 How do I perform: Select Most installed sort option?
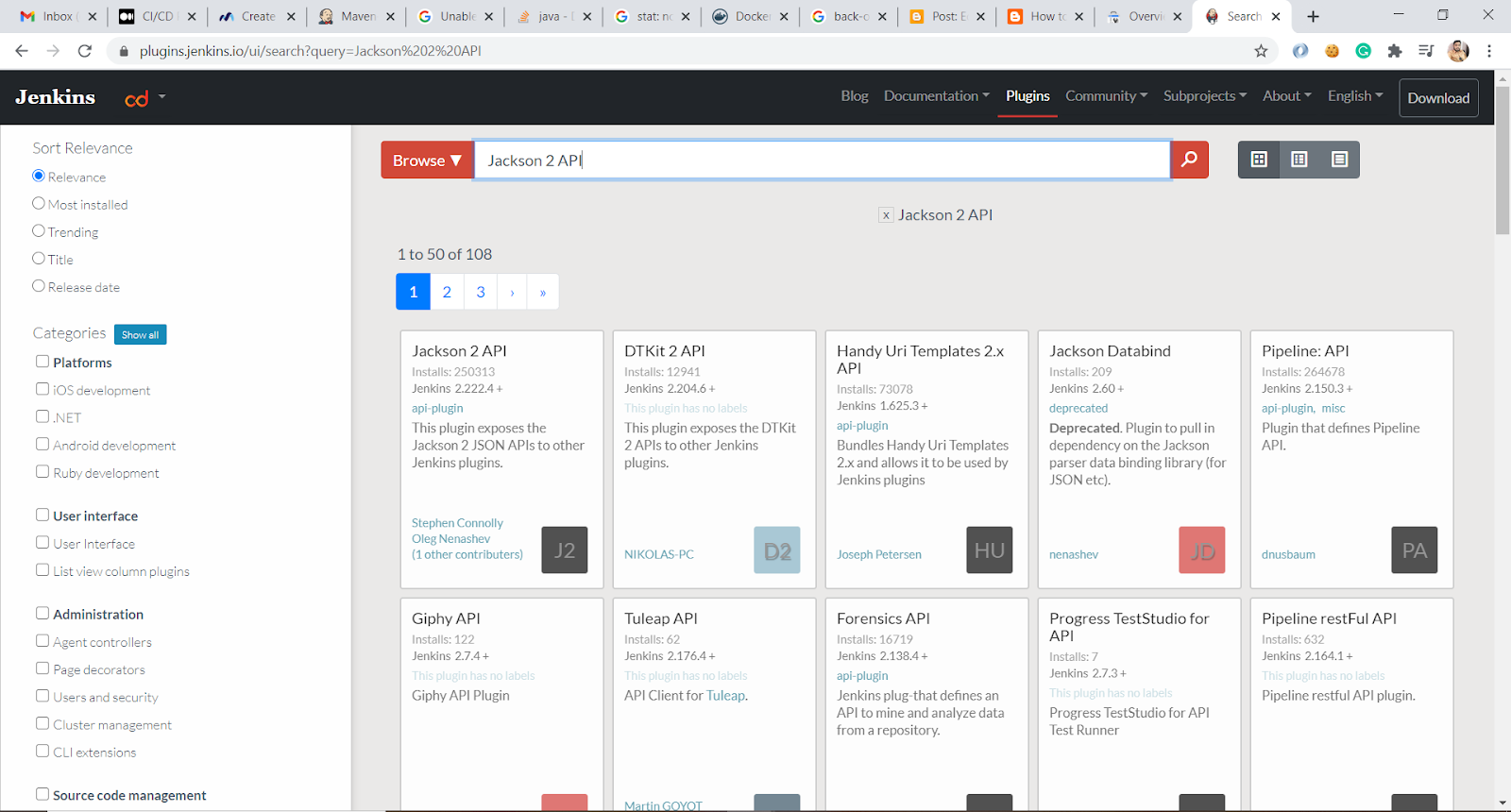(39, 203)
